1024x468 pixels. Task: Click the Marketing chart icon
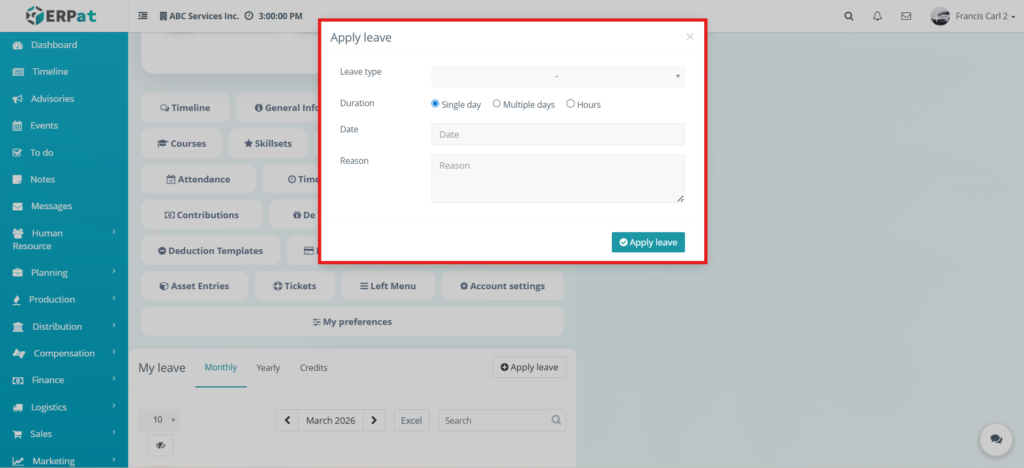(18, 461)
